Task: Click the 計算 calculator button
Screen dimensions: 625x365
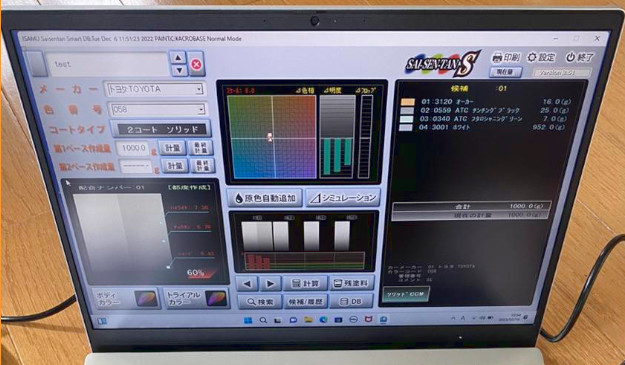Action: (x=305, y=283)
